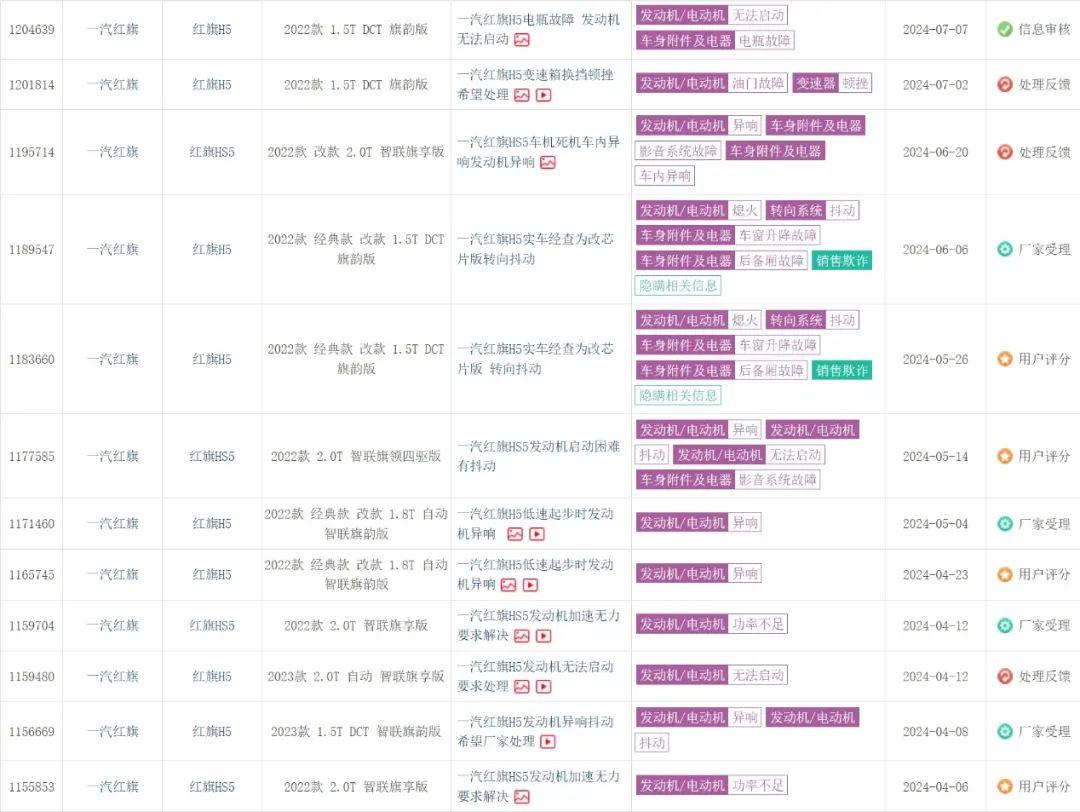Click 隐瞒相关信息 tag in complaint 1183660

(678, 395)
